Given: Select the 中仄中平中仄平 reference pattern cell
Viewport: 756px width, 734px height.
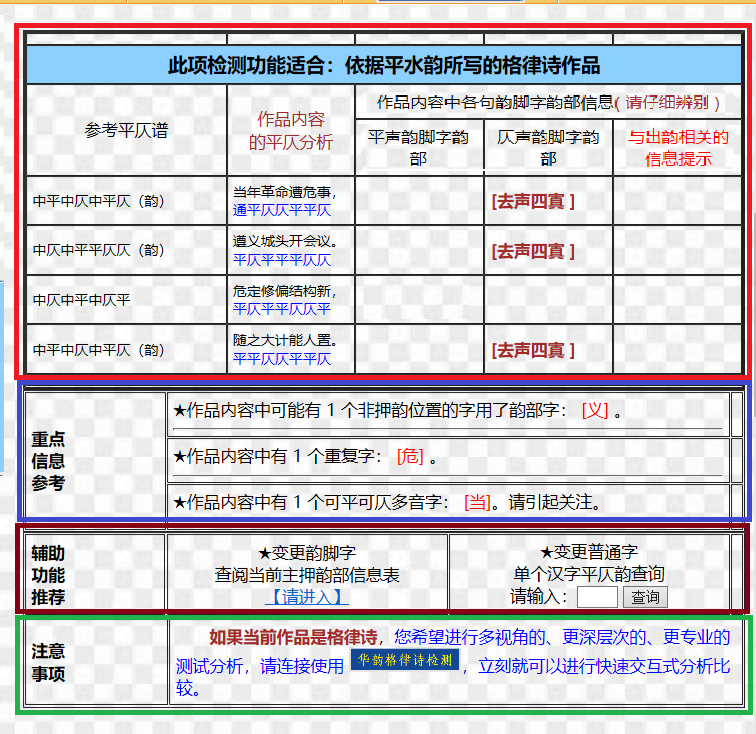Looking at the screenshot, I should click(82, 300).
